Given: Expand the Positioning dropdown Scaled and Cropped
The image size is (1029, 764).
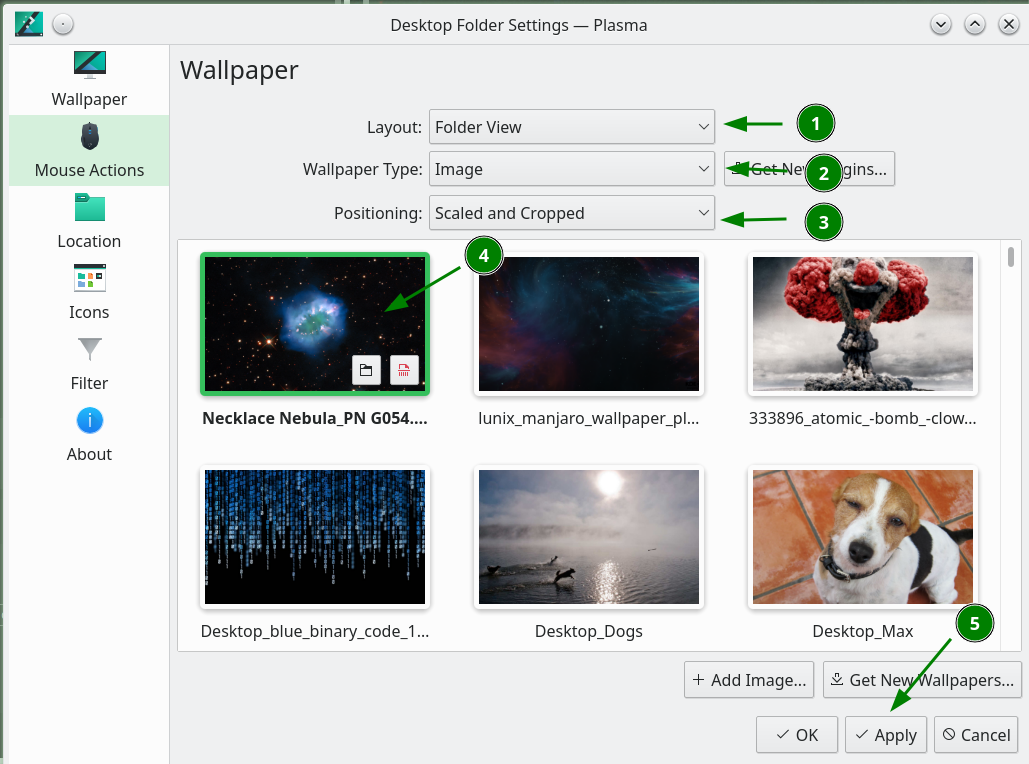Looking at the screenshot, I should click(x=571, y=213).
